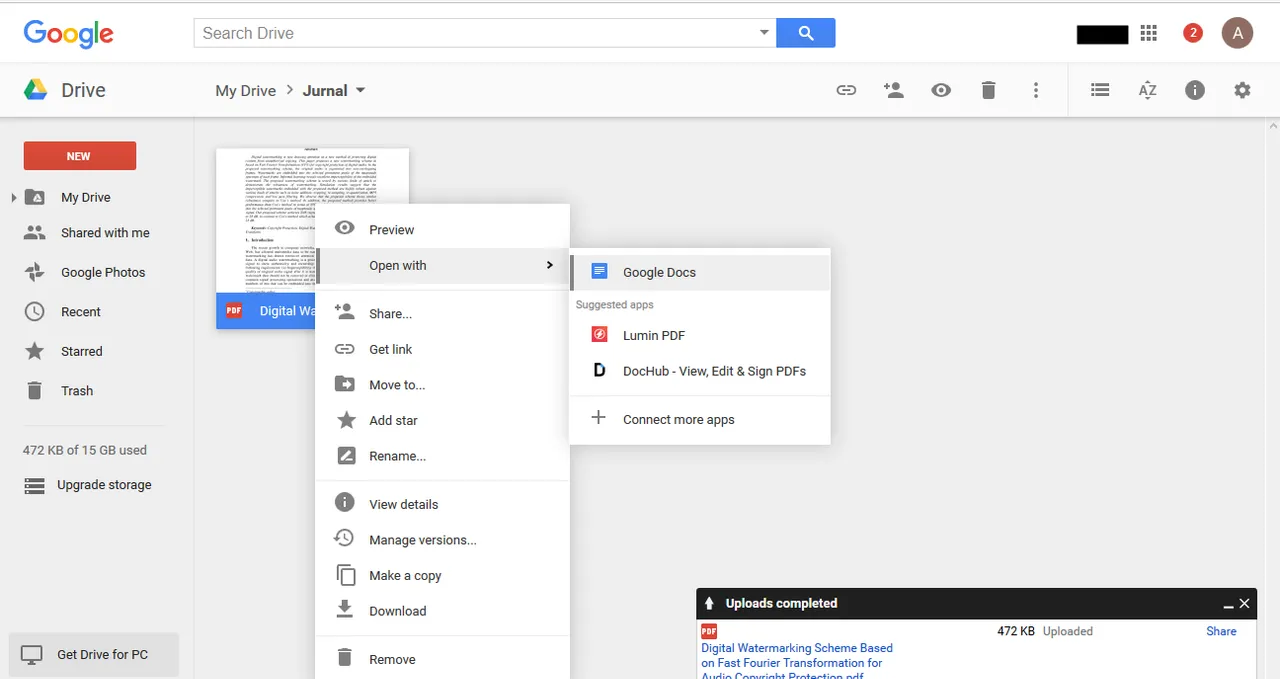Open the settings gear menu
Viewport: 1280px width, 679px height.
(x=1242, y=90)
